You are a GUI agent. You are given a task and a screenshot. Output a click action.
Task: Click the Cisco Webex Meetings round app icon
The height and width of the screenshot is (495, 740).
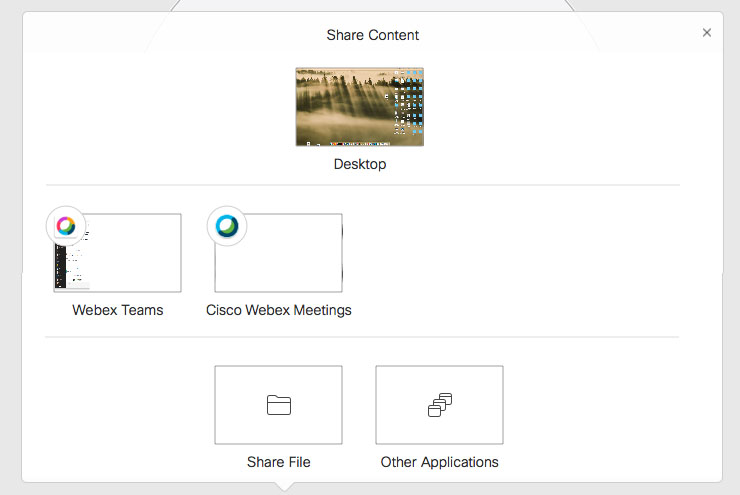227,226
